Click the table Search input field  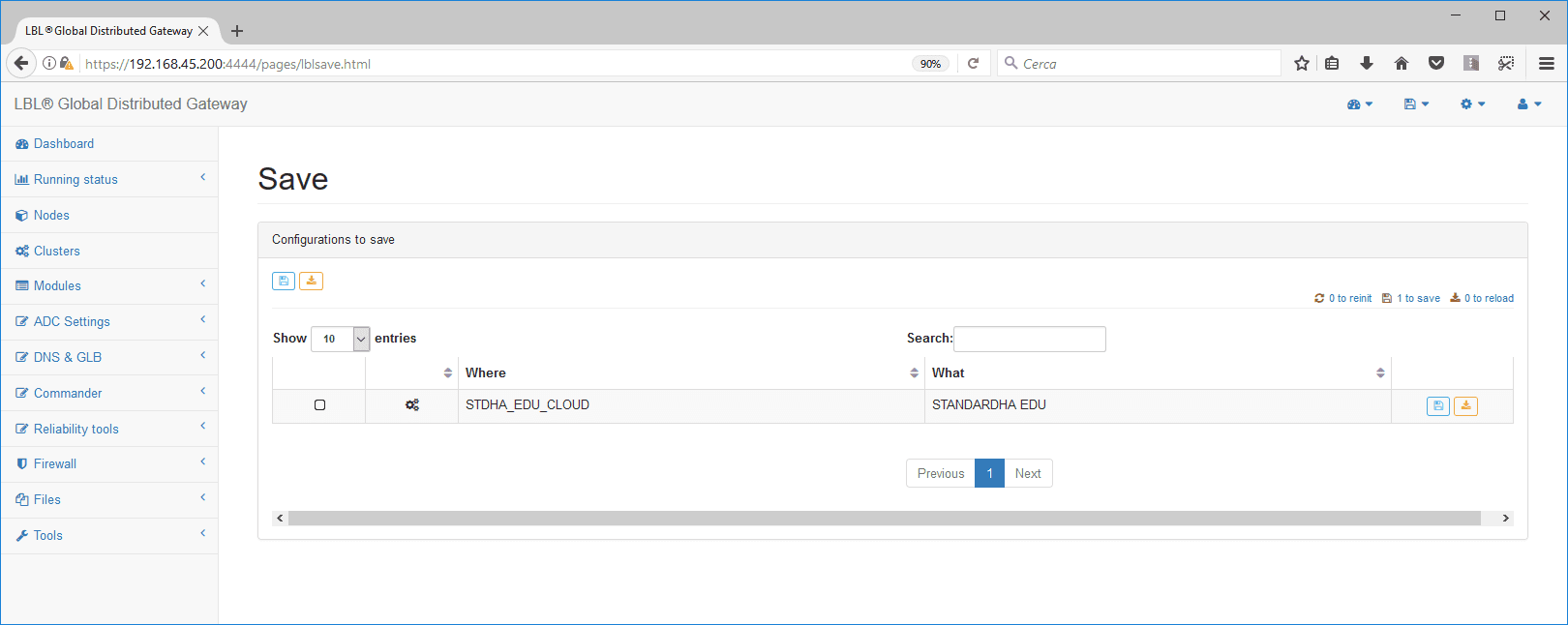coord(1030,339)
